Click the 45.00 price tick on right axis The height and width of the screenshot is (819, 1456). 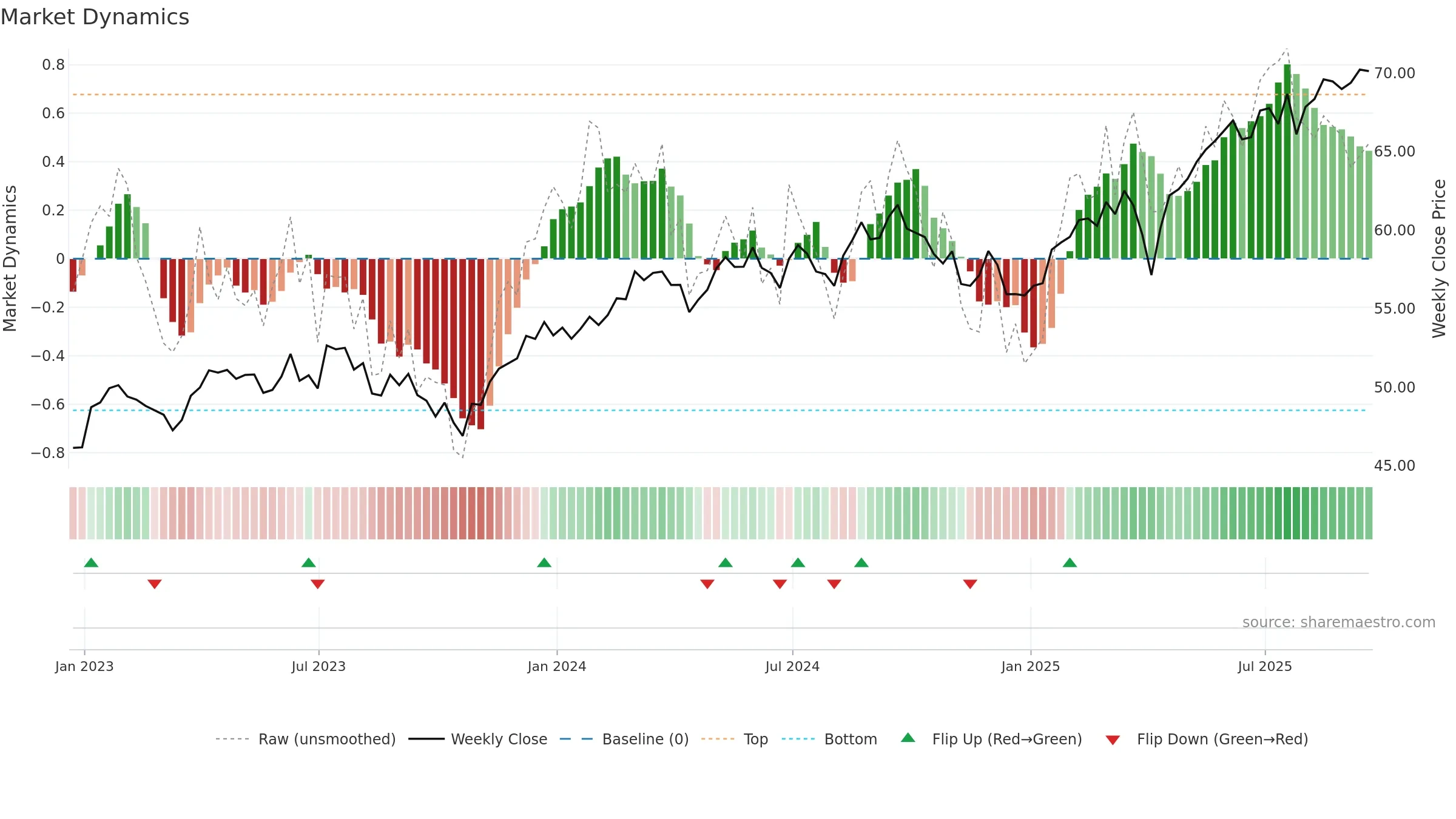(x=1394, y=466)
